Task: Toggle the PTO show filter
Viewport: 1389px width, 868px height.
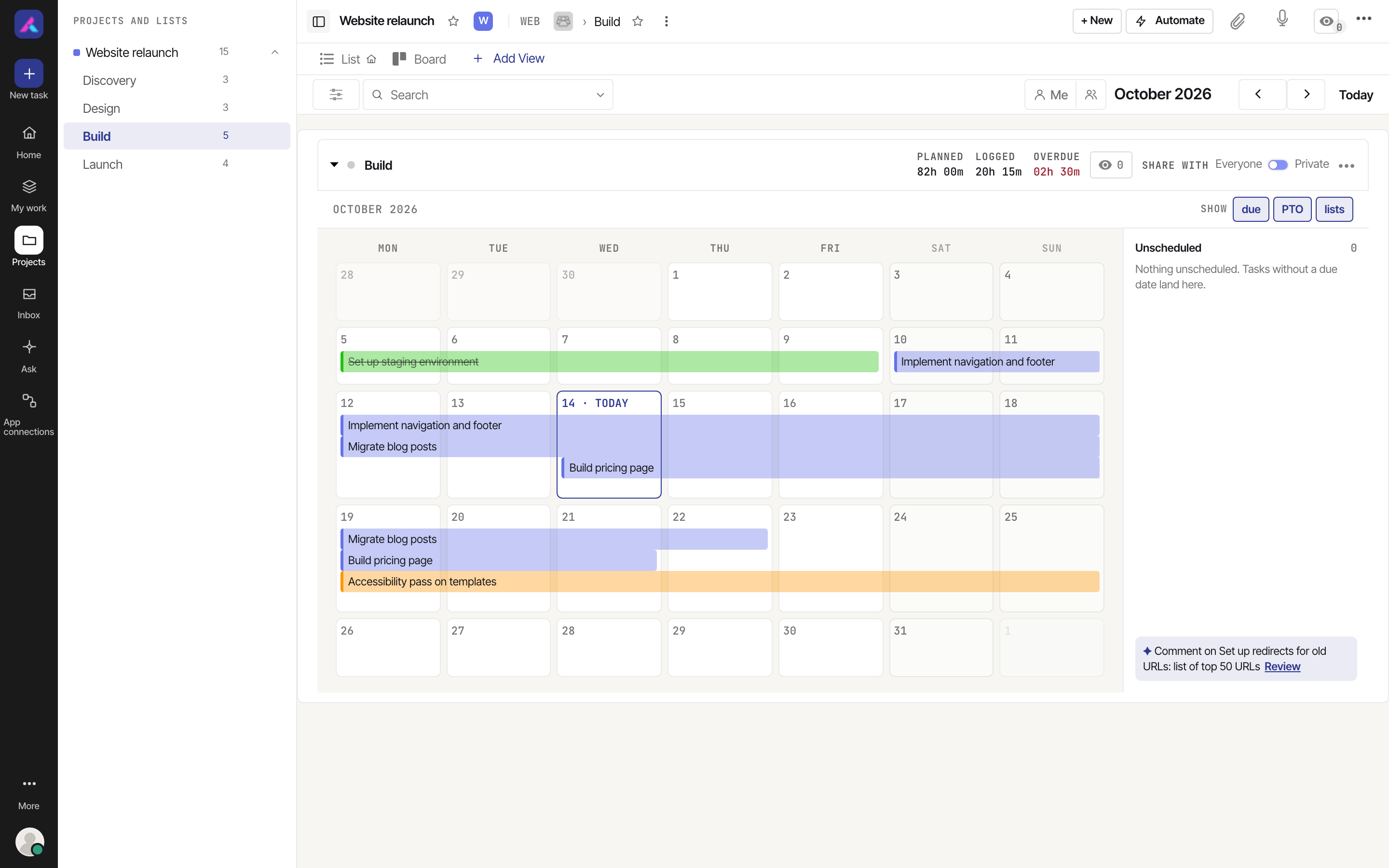Action: (1292, 210)
